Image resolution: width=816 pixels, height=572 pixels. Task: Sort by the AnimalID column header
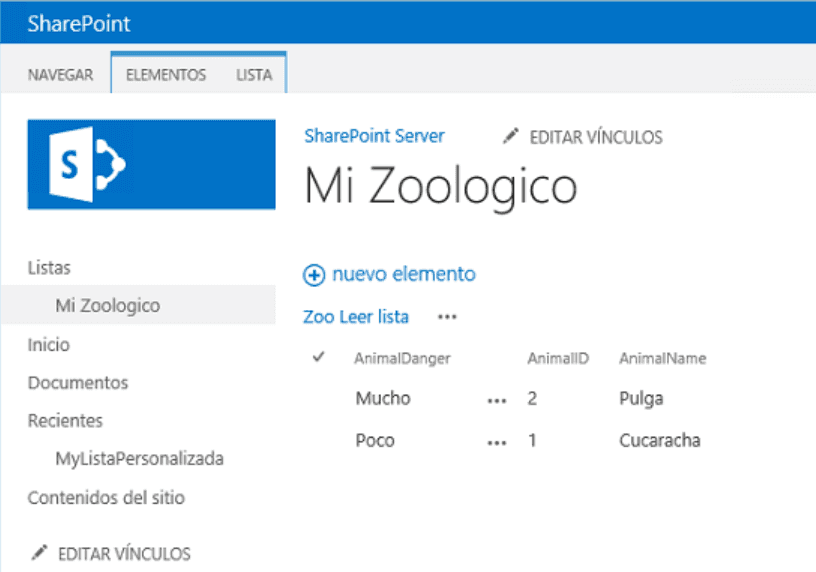click(x=558, y=358)
